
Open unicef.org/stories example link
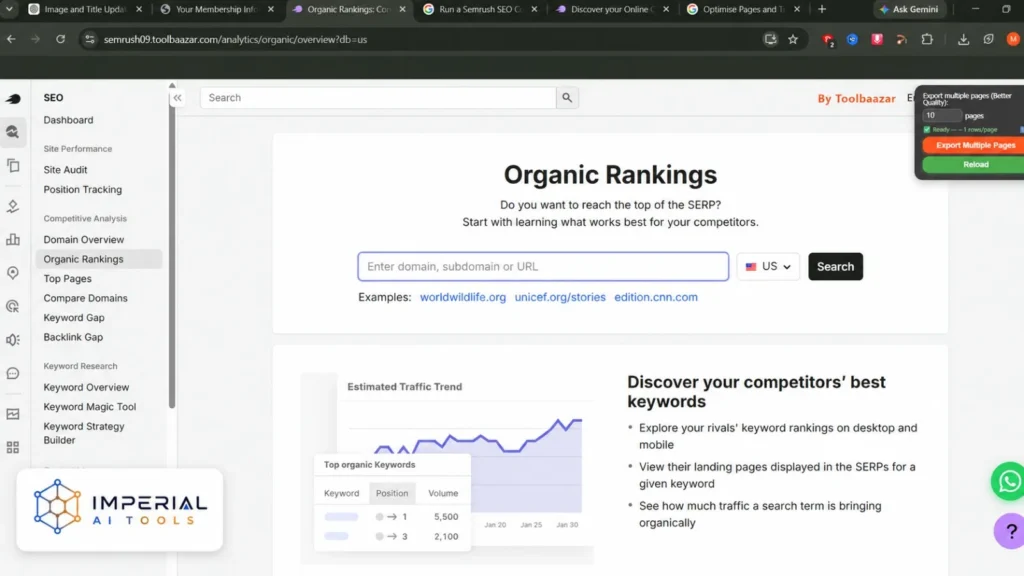(560, 297)
